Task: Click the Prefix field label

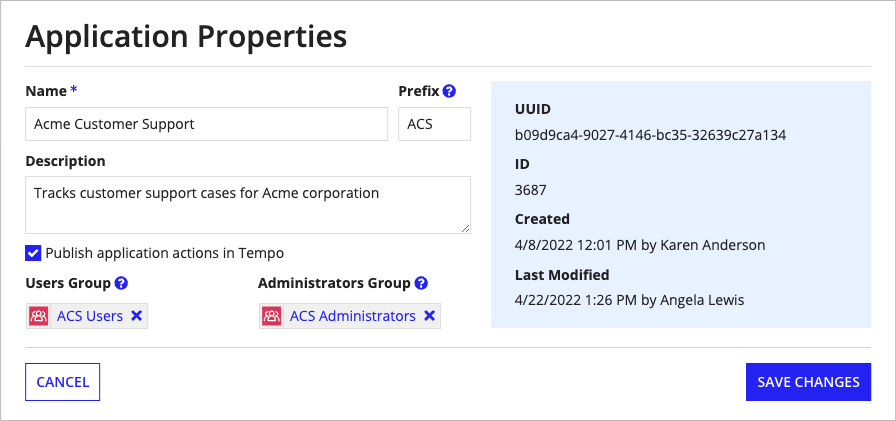Action: coord(419,91)
